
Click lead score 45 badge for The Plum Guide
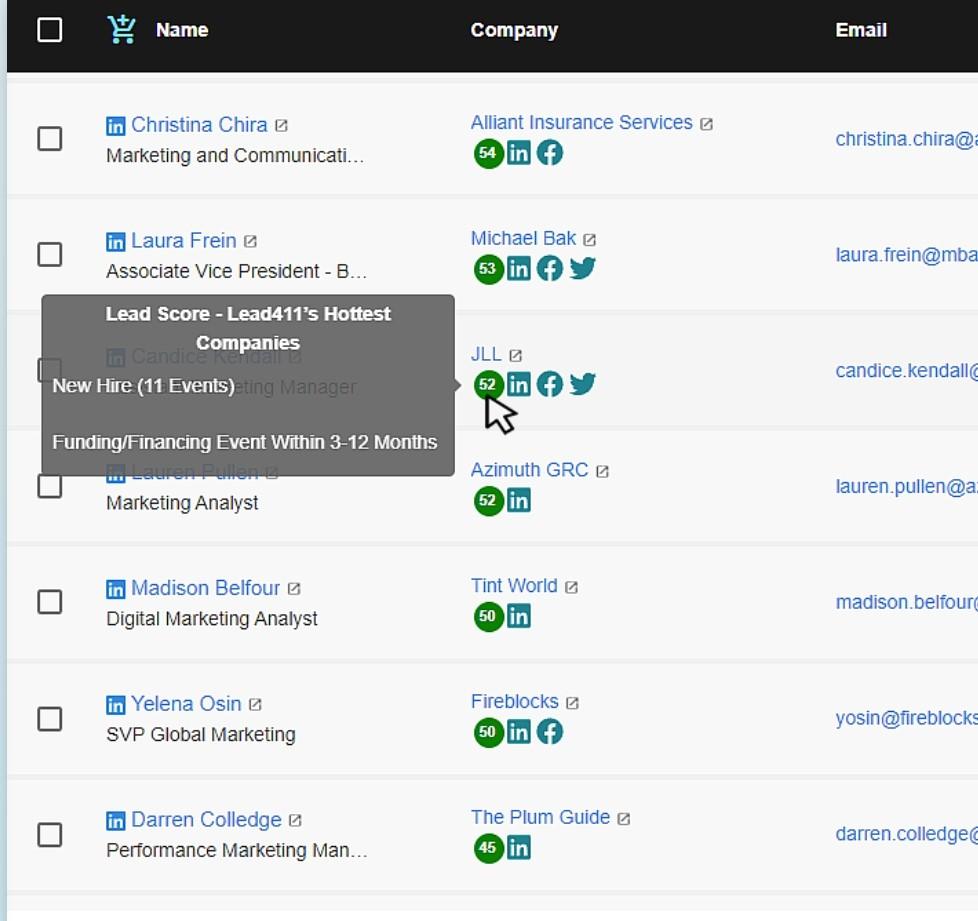coord(488,848)
